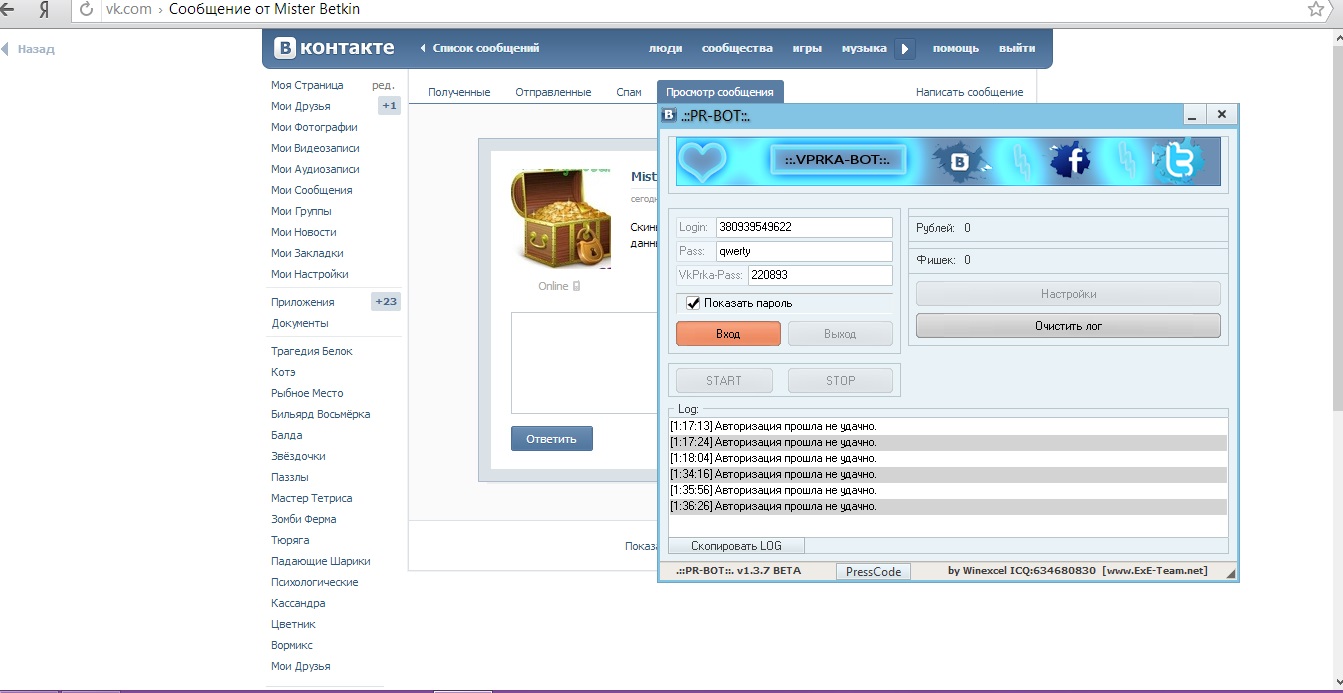Open 'люди' in VK header

(665, 48)
